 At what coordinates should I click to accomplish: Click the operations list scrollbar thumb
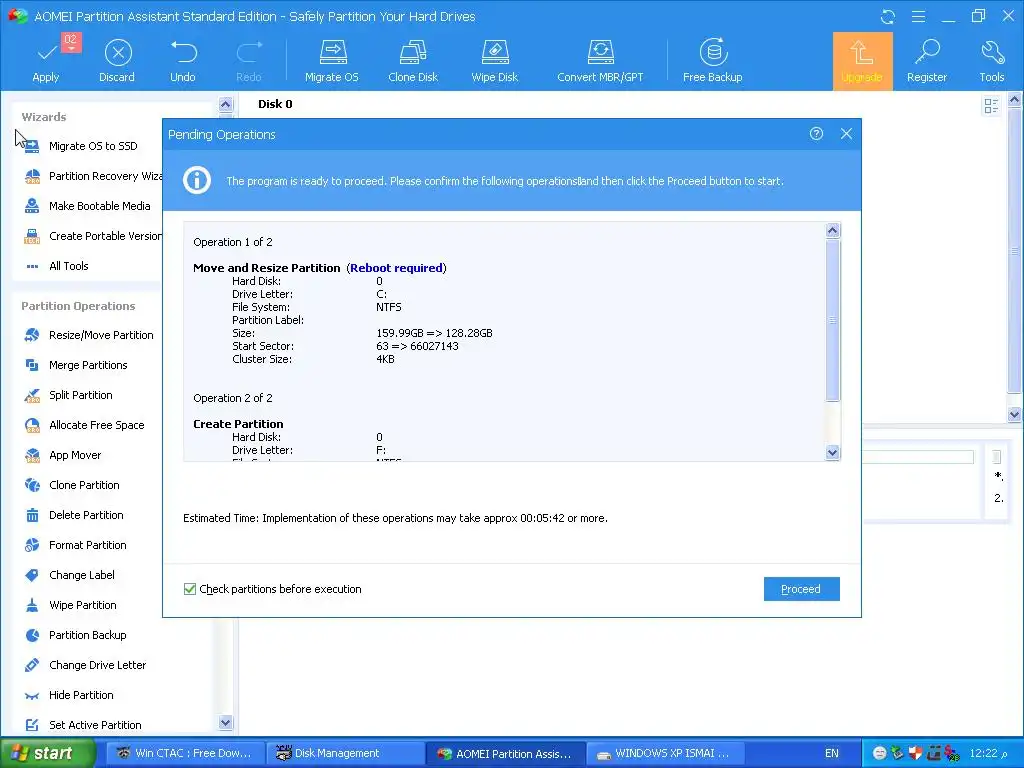(x=833, y=320)
